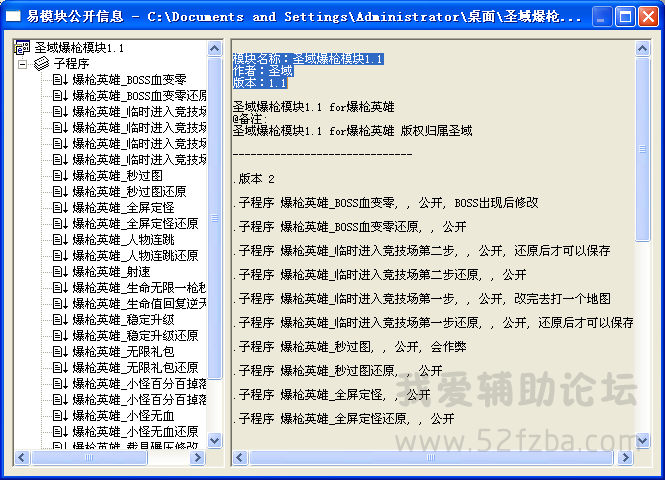The width and height of the screenshot is (665, 480).
Task: Select 爆枪英雄_秒过图 in the tree
Action: coord(117,176)
